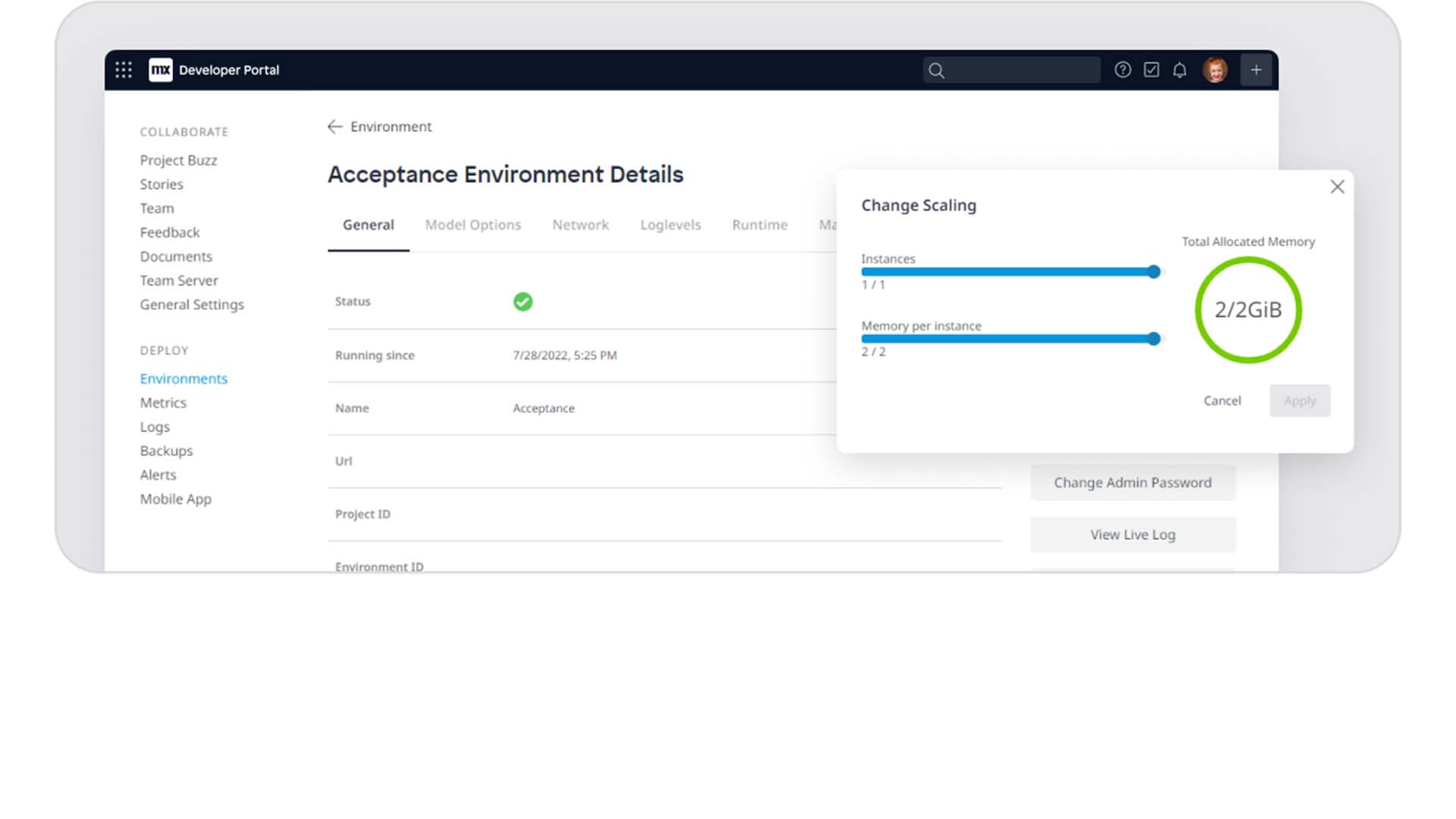Viewport: 1456px width, 819px height.
Task: Click the notifications bell icon
Action: (x=1180, y=70)
